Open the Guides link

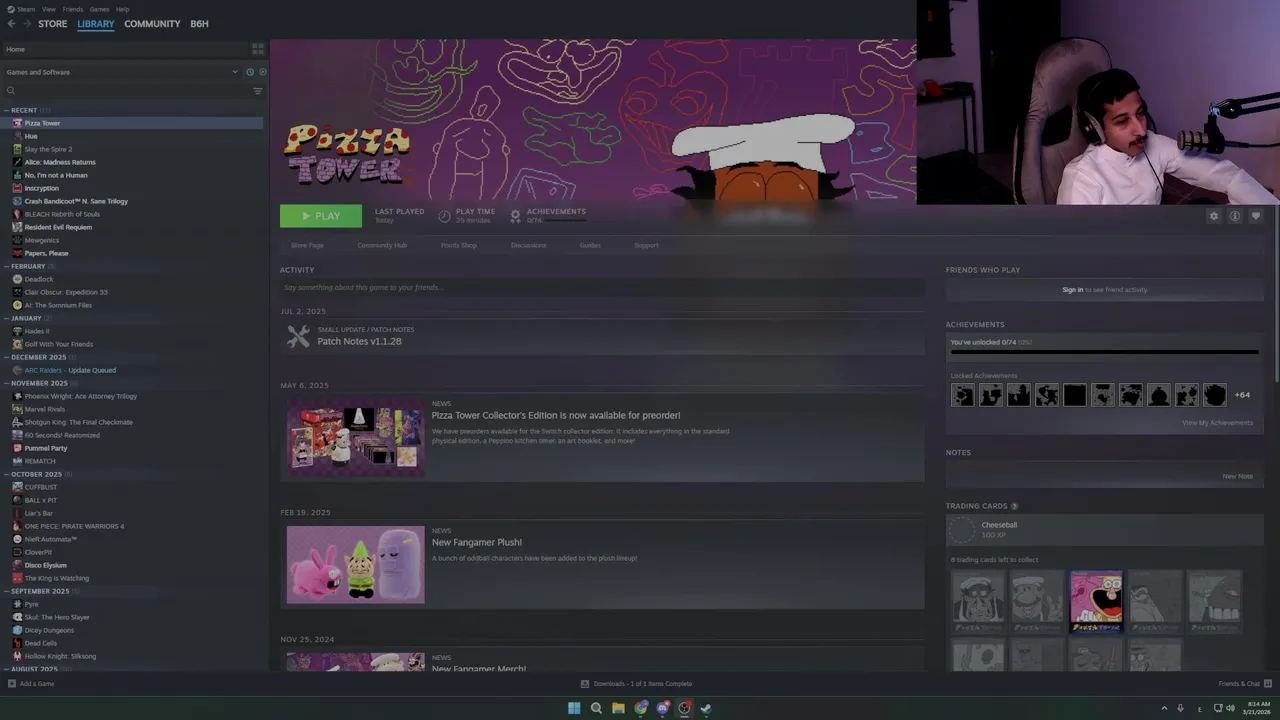pos(590,245)
